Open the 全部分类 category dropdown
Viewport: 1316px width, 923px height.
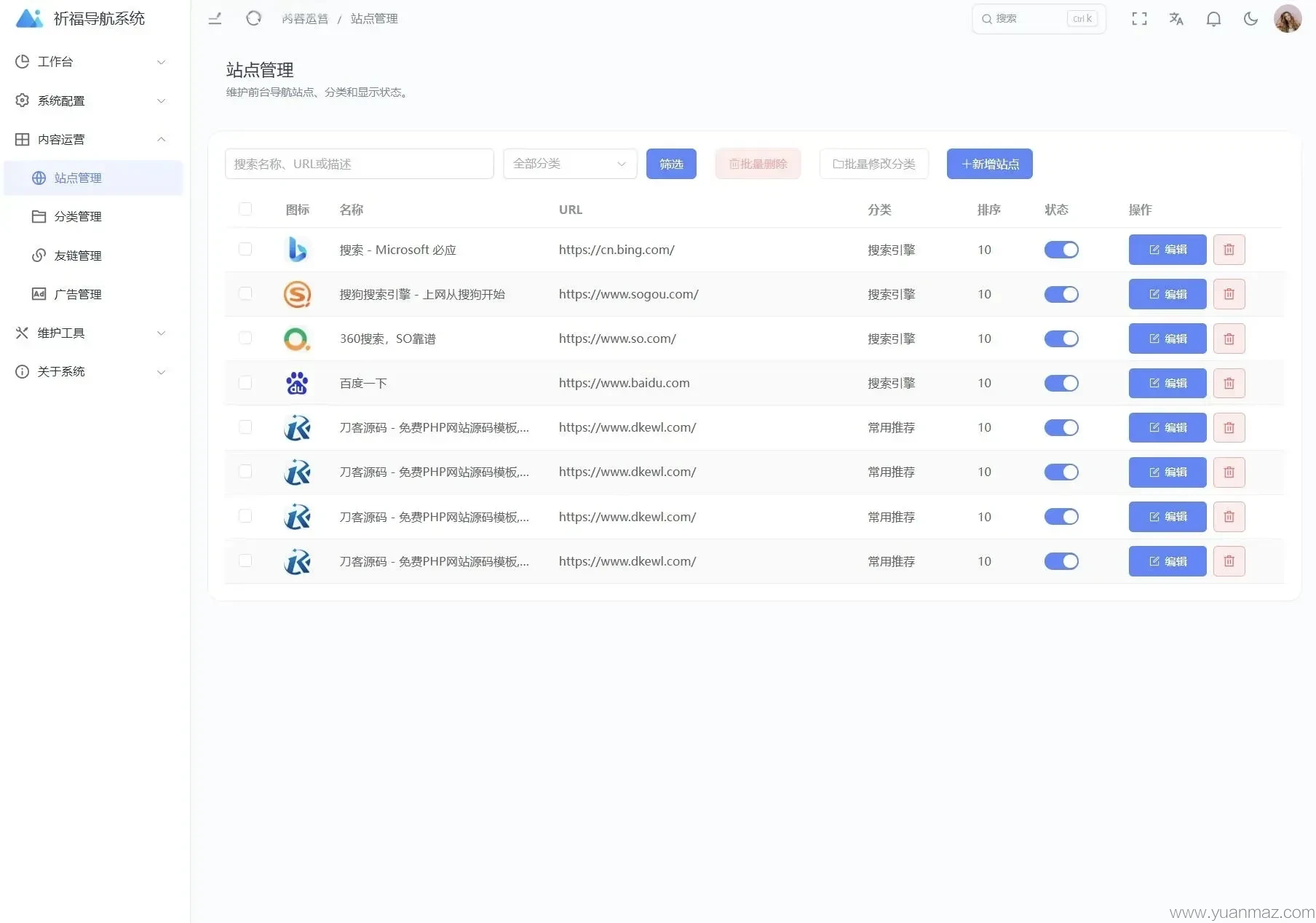(x=570, y=164)
